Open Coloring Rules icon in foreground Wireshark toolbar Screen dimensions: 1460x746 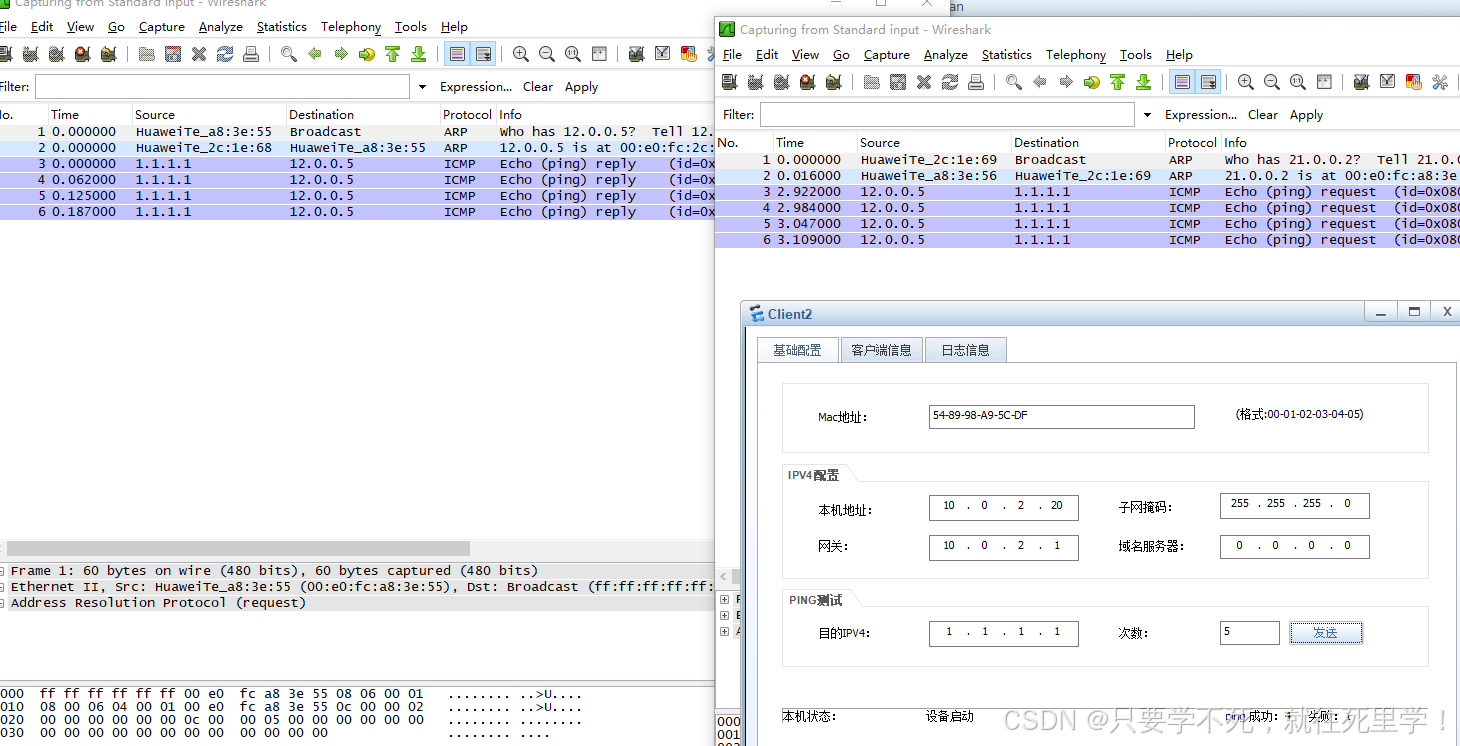click(1413, 82)
